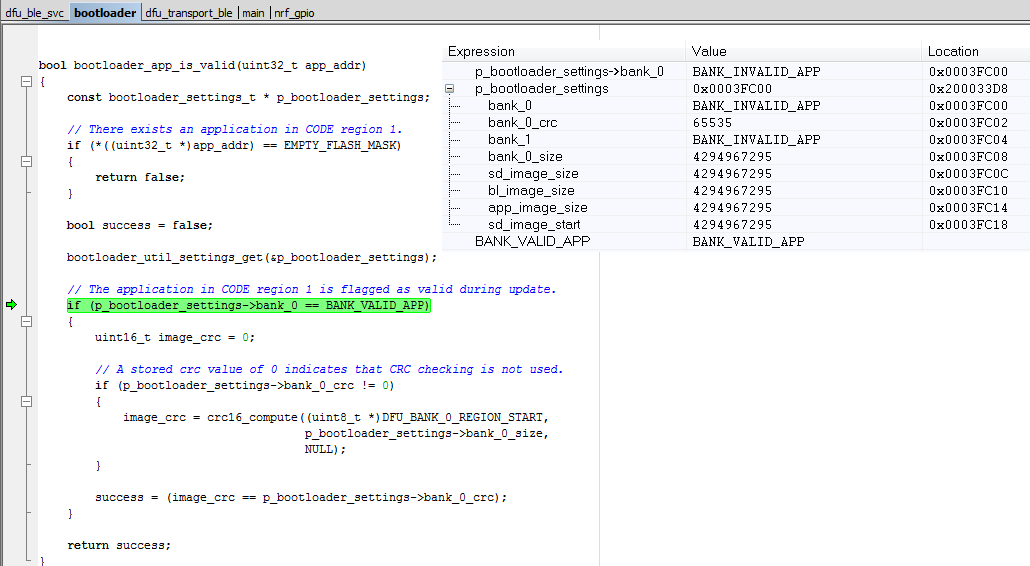
Task: Switch to the main tab
Action: coord(254,12)
